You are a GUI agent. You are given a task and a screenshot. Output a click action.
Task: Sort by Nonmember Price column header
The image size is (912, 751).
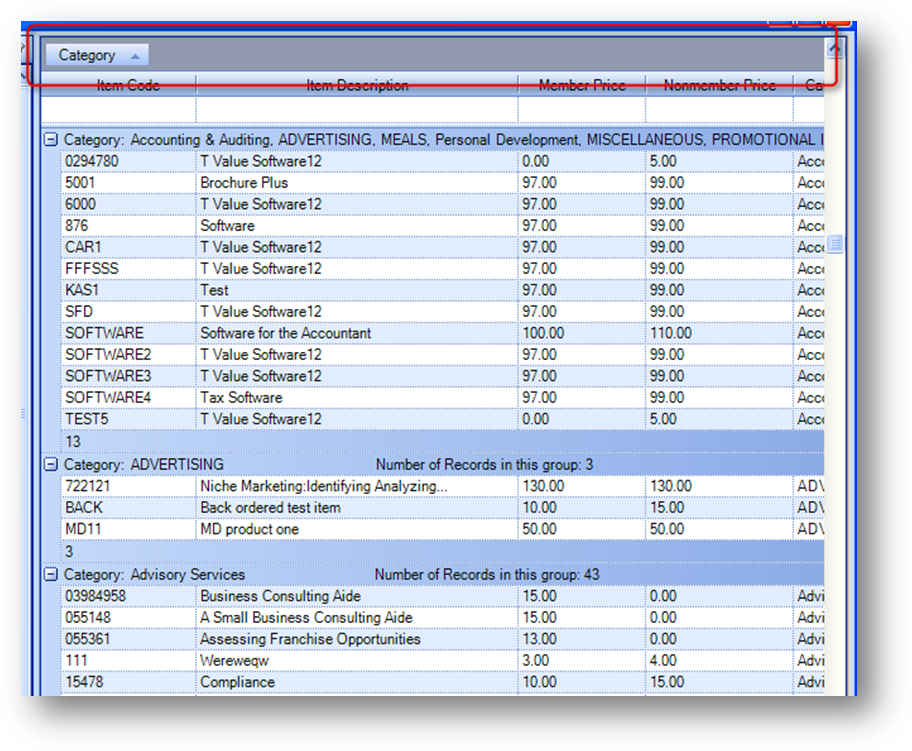tap(719, 85)
